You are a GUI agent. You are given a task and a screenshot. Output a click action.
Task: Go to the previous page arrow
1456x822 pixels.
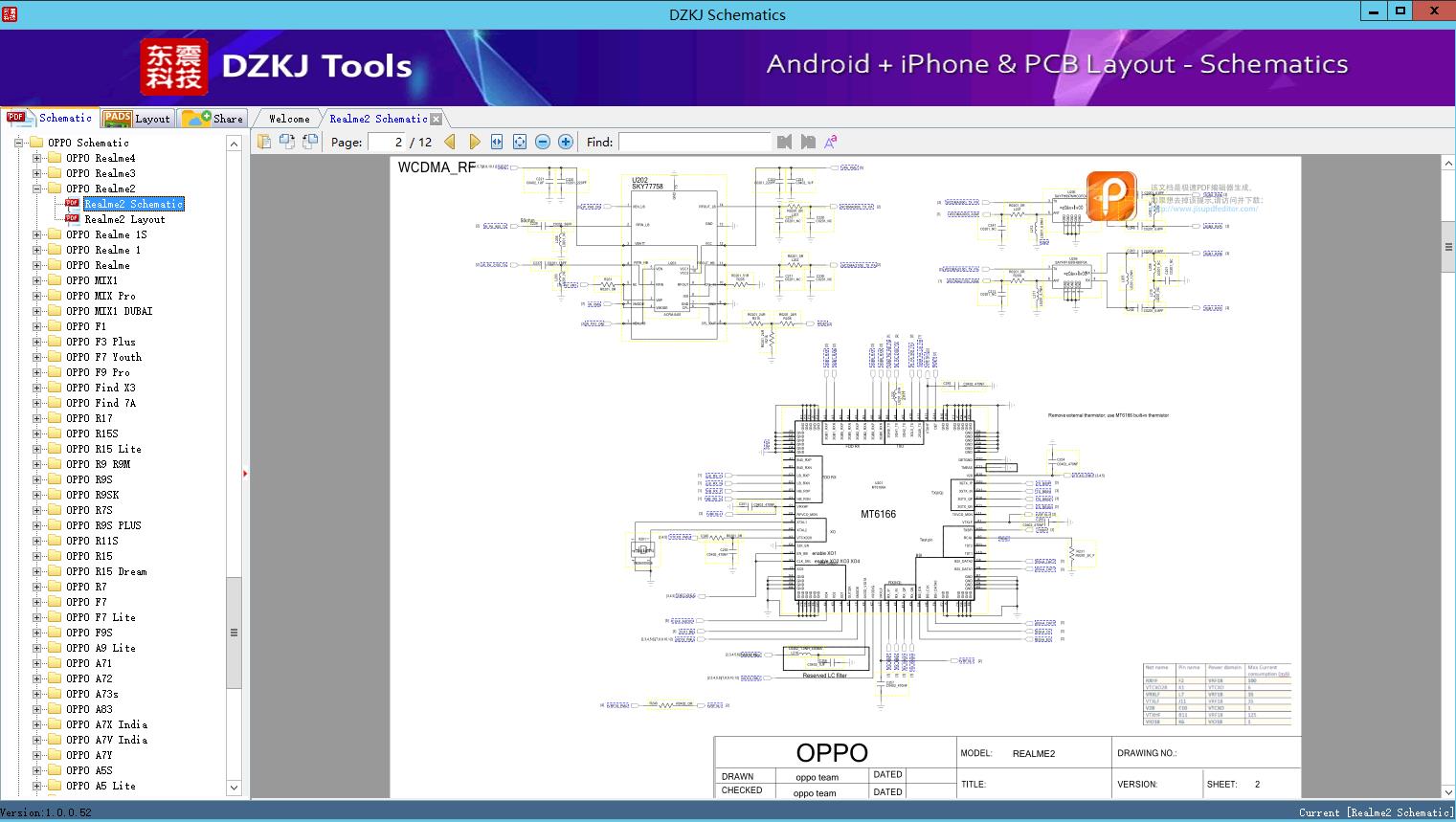pyautogui.click(x=450, y=142)
